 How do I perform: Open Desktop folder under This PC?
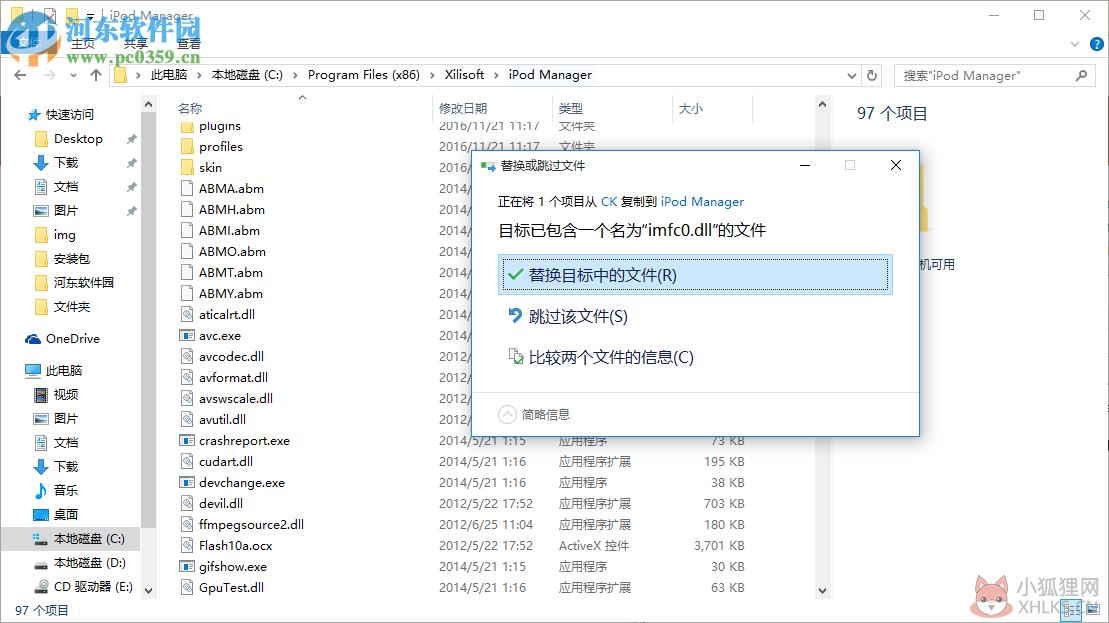[65, 514]
